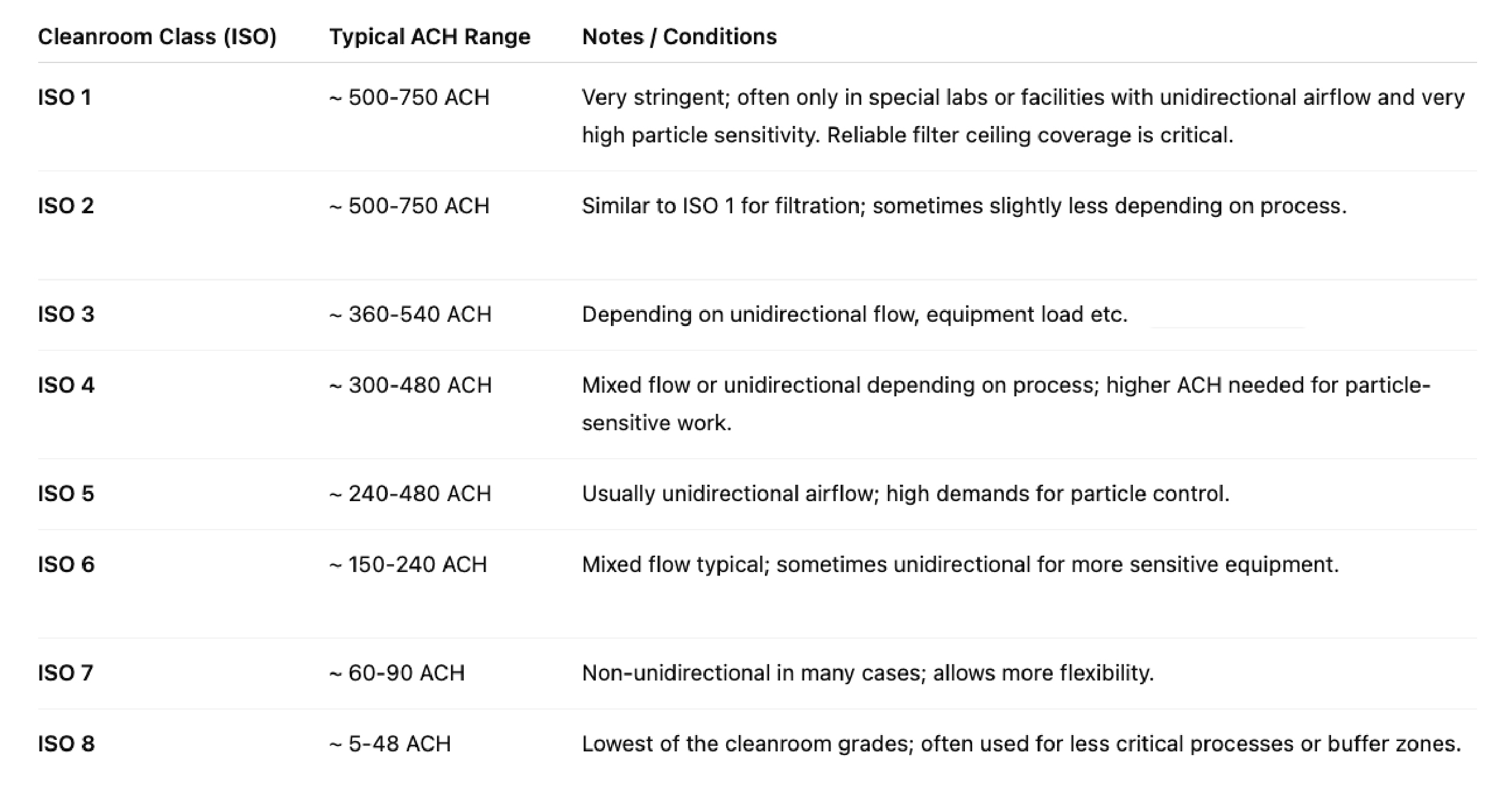Click the Typical ACH Range column header
1508x812 pixels.
pyautogui.click(x=430, y=37)
